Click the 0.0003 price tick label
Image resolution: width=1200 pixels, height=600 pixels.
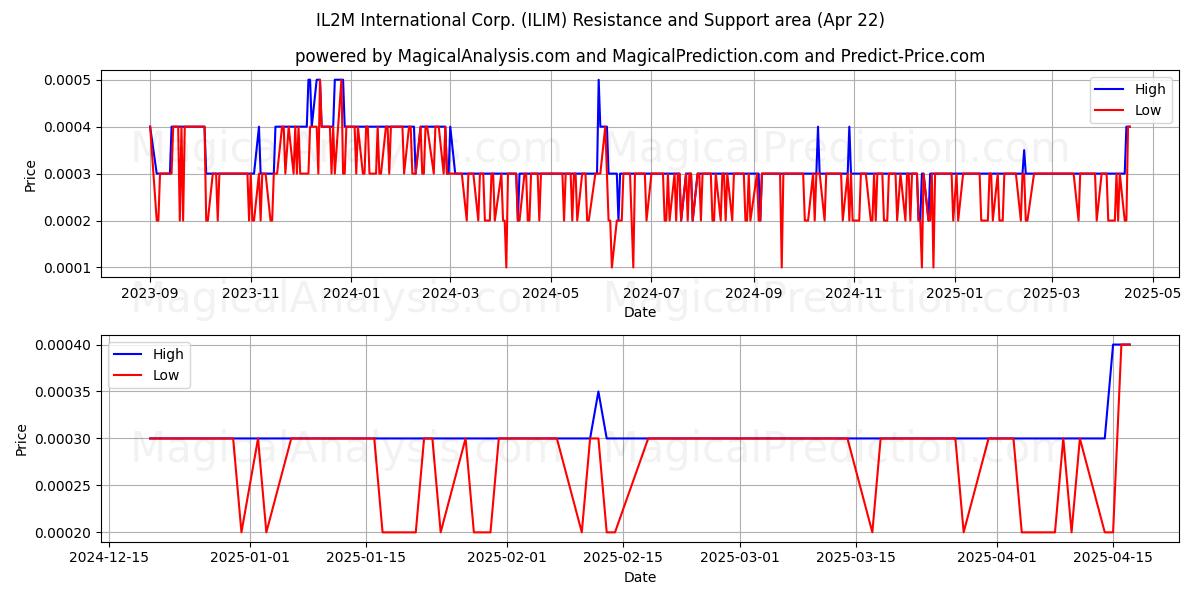pyautogui.click(x=70, y=174)
